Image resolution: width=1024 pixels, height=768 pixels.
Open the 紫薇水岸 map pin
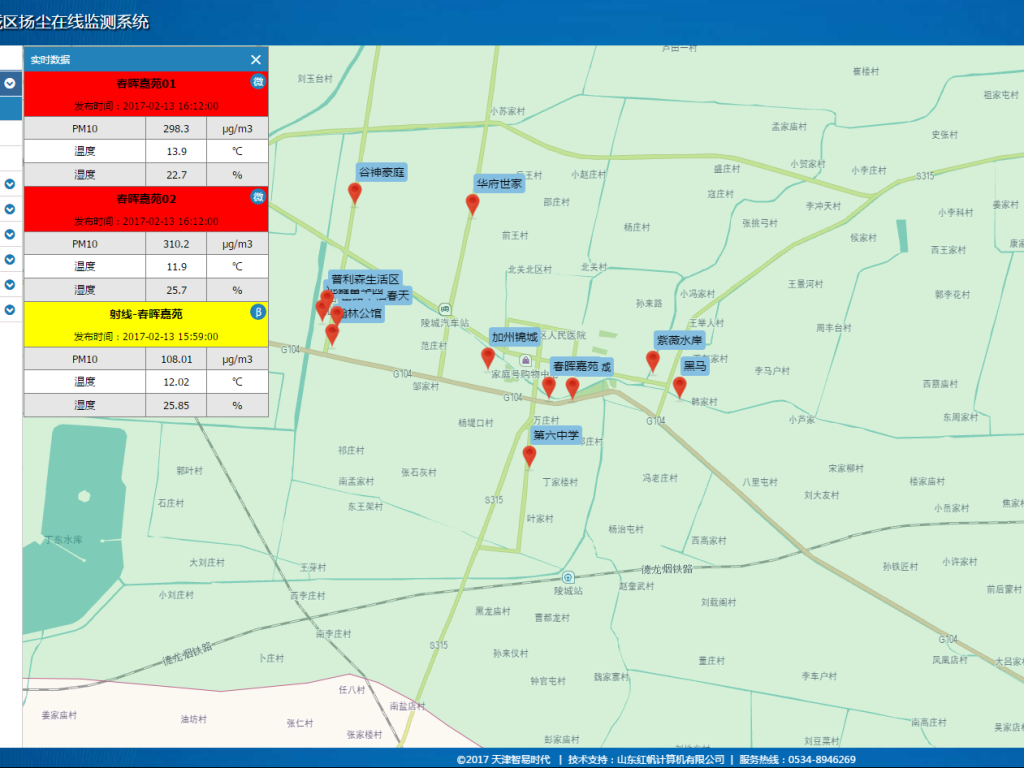tap(653, 360)
